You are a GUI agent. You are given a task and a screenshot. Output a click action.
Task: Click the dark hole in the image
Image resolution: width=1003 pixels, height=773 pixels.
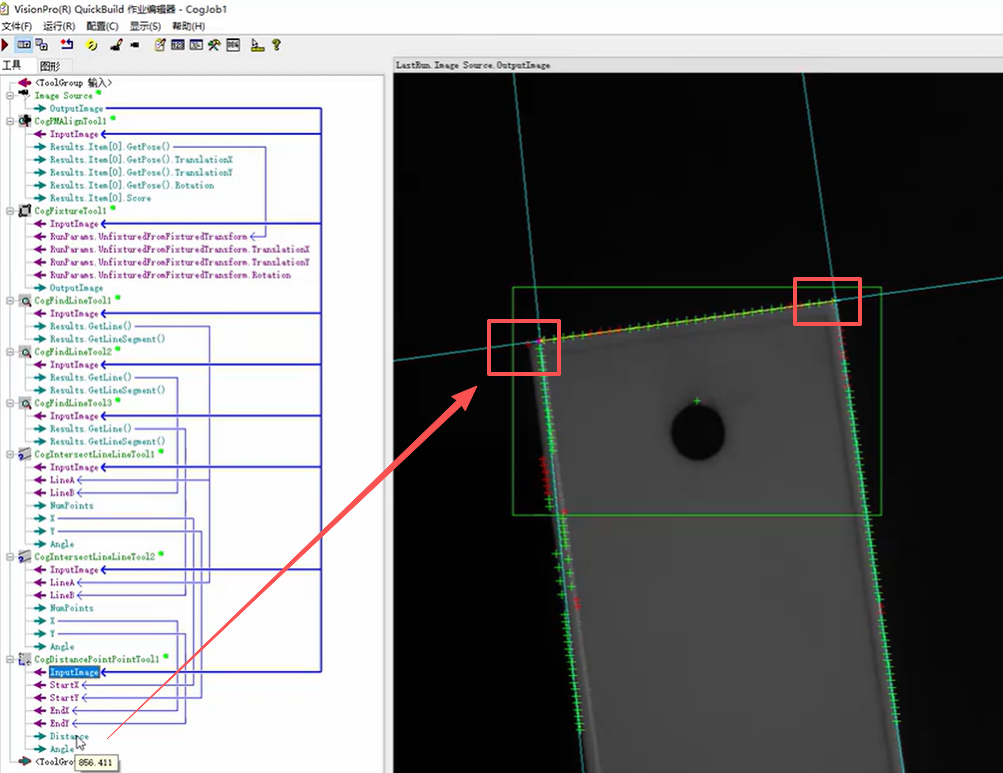pyautogui.click(x=698, y=433)
